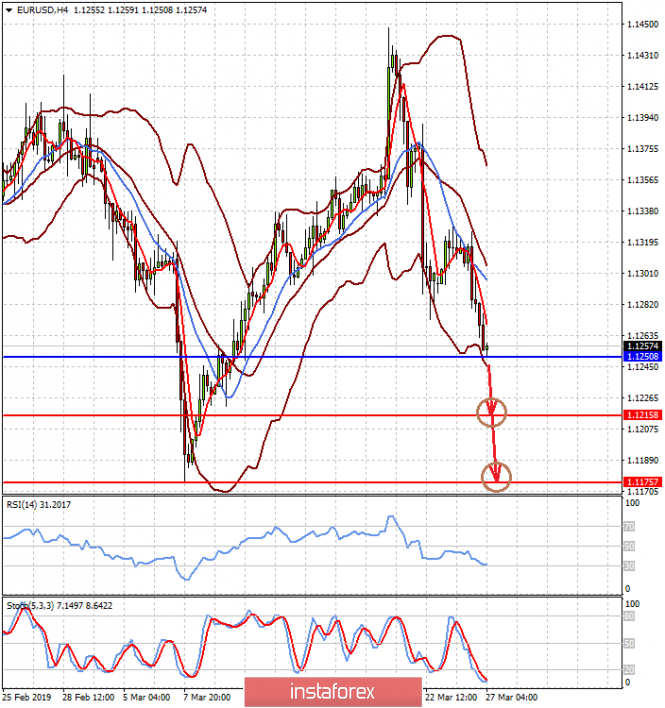Click the EURUSD,H4 chart title
The height and width of the screenshot is (708, 665).
click(x=41, y=9)
